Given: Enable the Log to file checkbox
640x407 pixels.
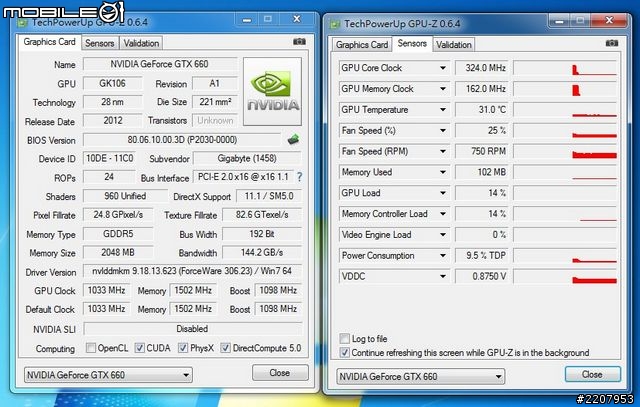Looking at the screenshot, I should (x=344, y=338).
